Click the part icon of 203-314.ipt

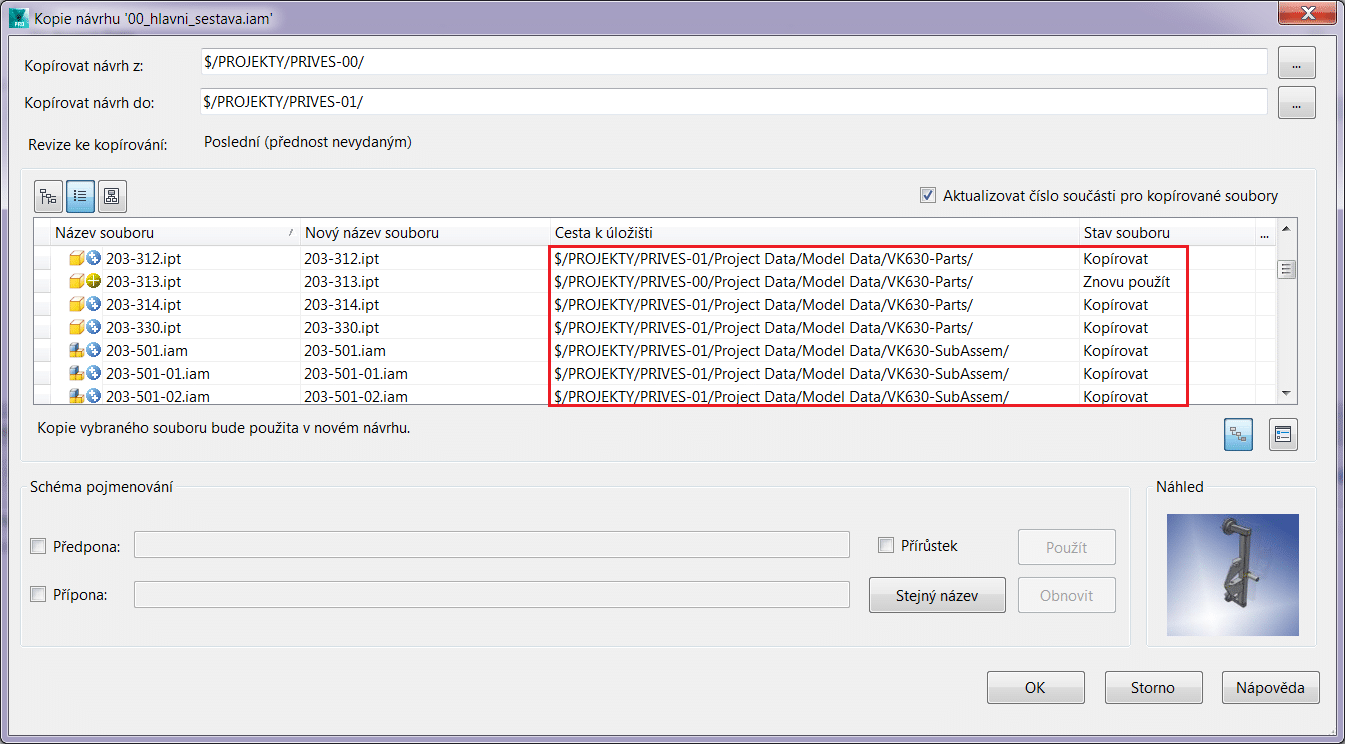tap(76, 304)
